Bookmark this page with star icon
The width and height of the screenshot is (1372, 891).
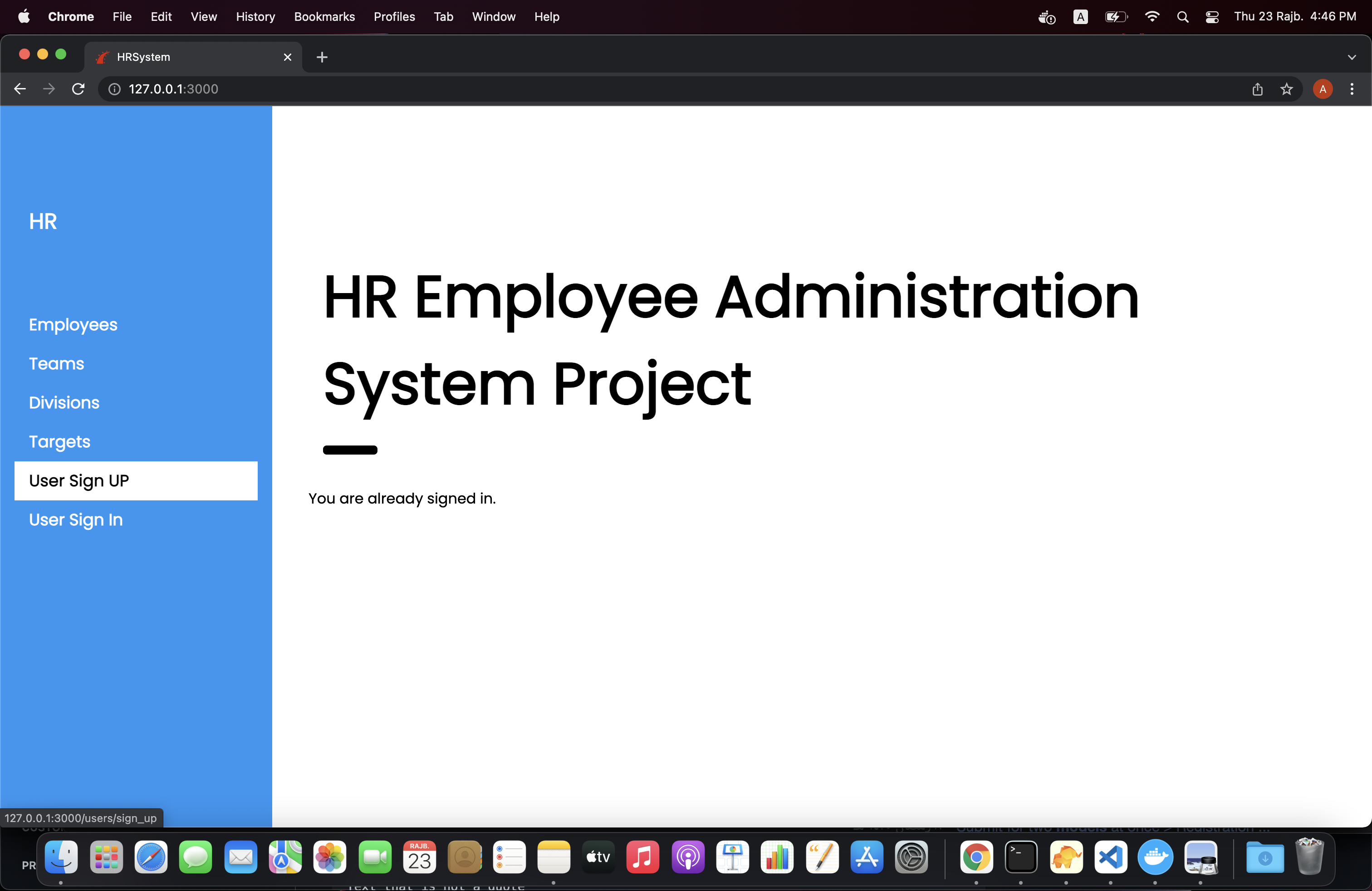pyautogui.click(x=1286, y=89)
